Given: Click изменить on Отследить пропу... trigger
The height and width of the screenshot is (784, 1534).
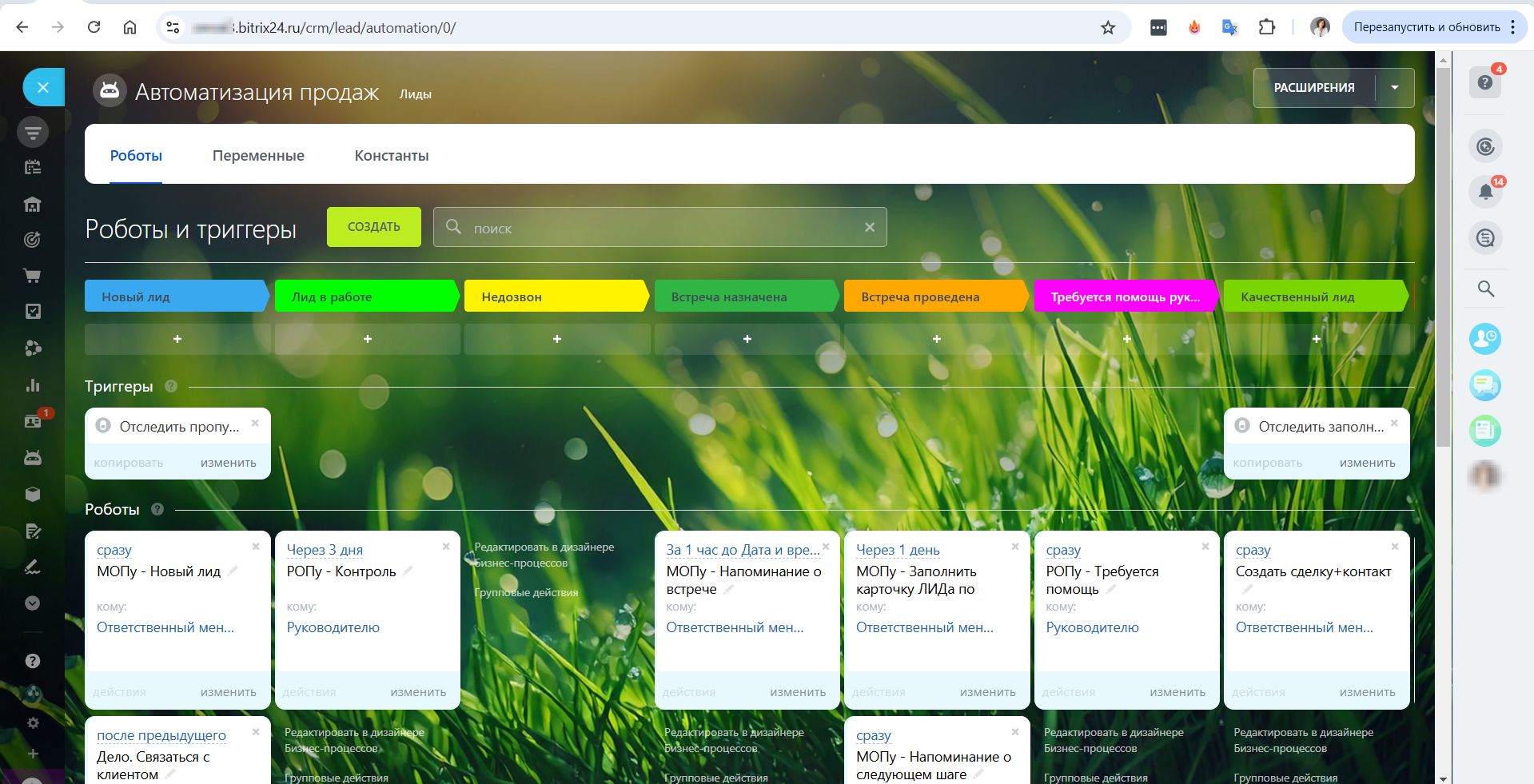Looking at the screenshot, I should (x=229, y=463).
